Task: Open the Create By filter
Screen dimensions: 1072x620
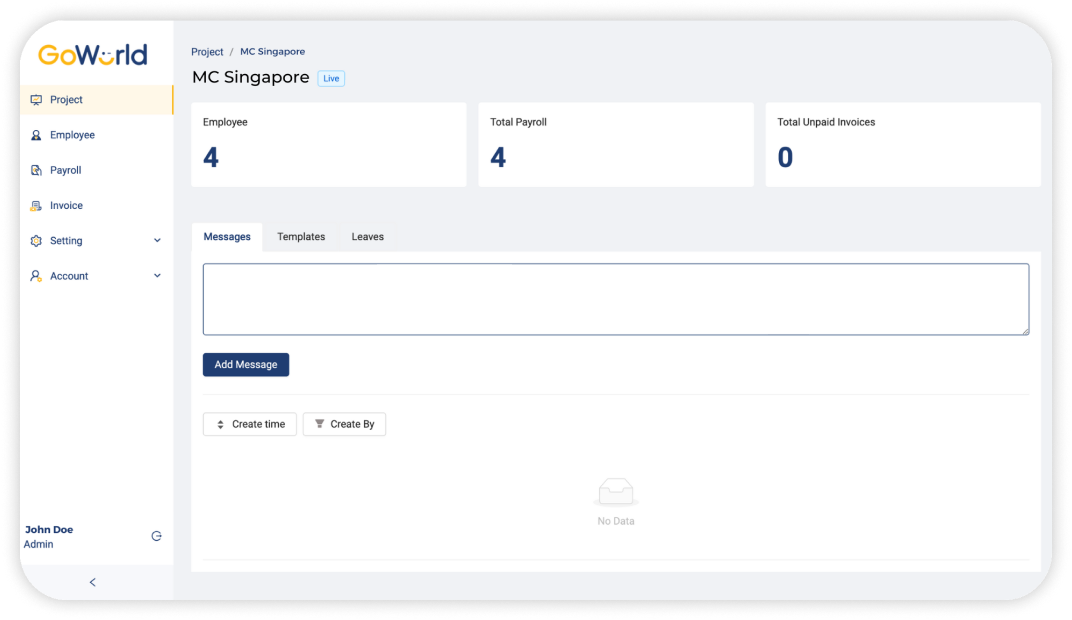Action: coord(344,424)
